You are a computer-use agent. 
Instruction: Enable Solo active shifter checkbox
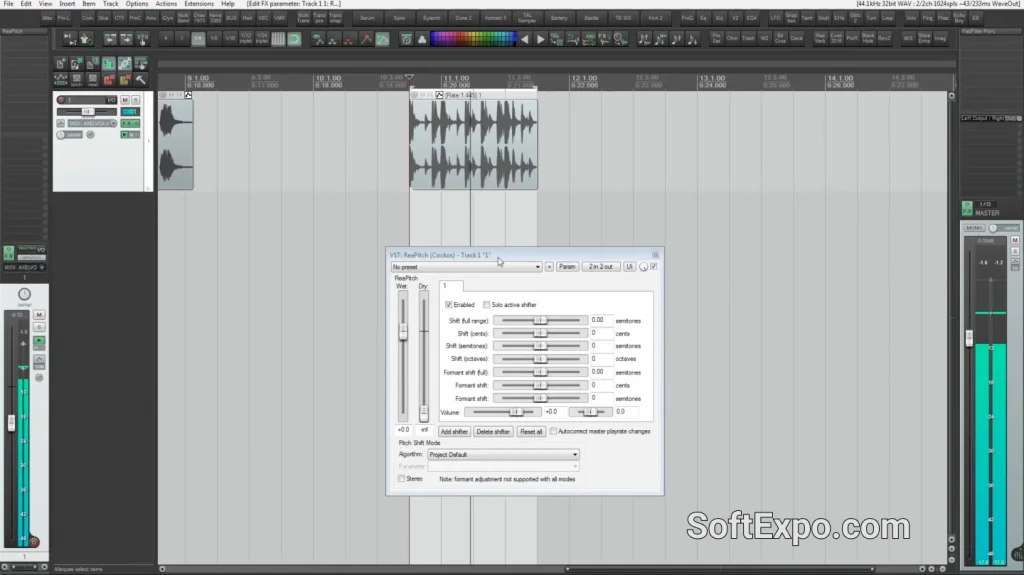pos(487,304)
